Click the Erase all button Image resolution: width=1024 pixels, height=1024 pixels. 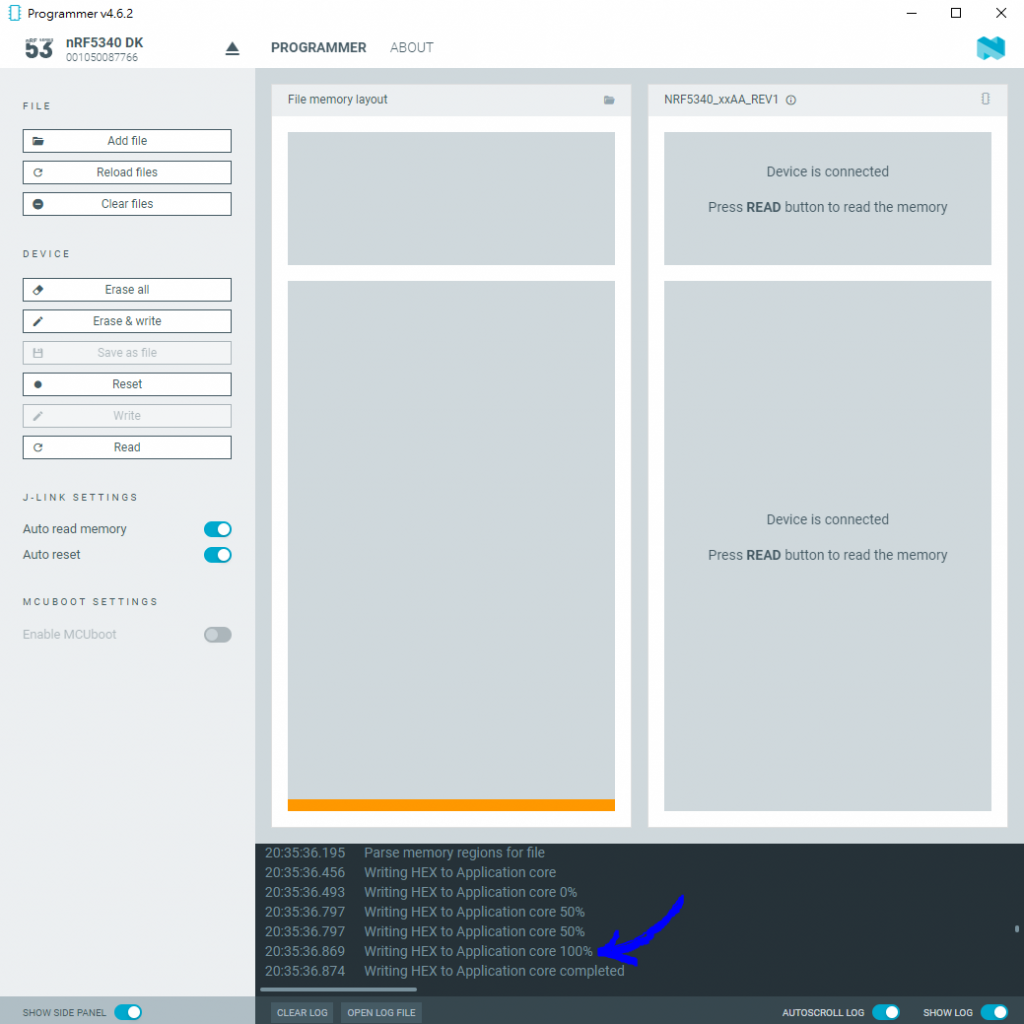click(x=127, y=290)
